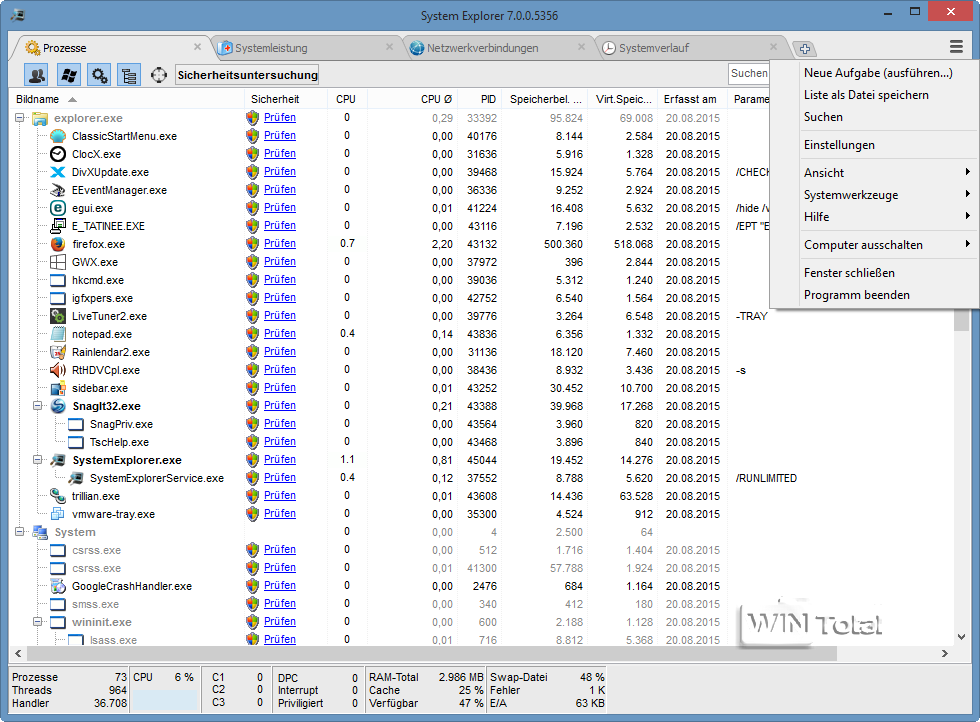The width and height of the screenshot is (980, 722).
Task: Click the Suchen search input field
Action: (749, 73)
